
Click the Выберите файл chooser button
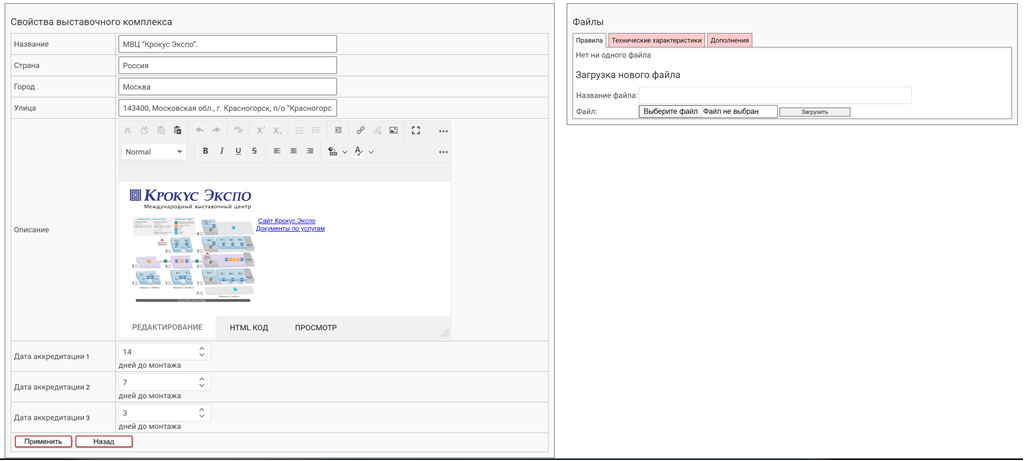point(670,112)
